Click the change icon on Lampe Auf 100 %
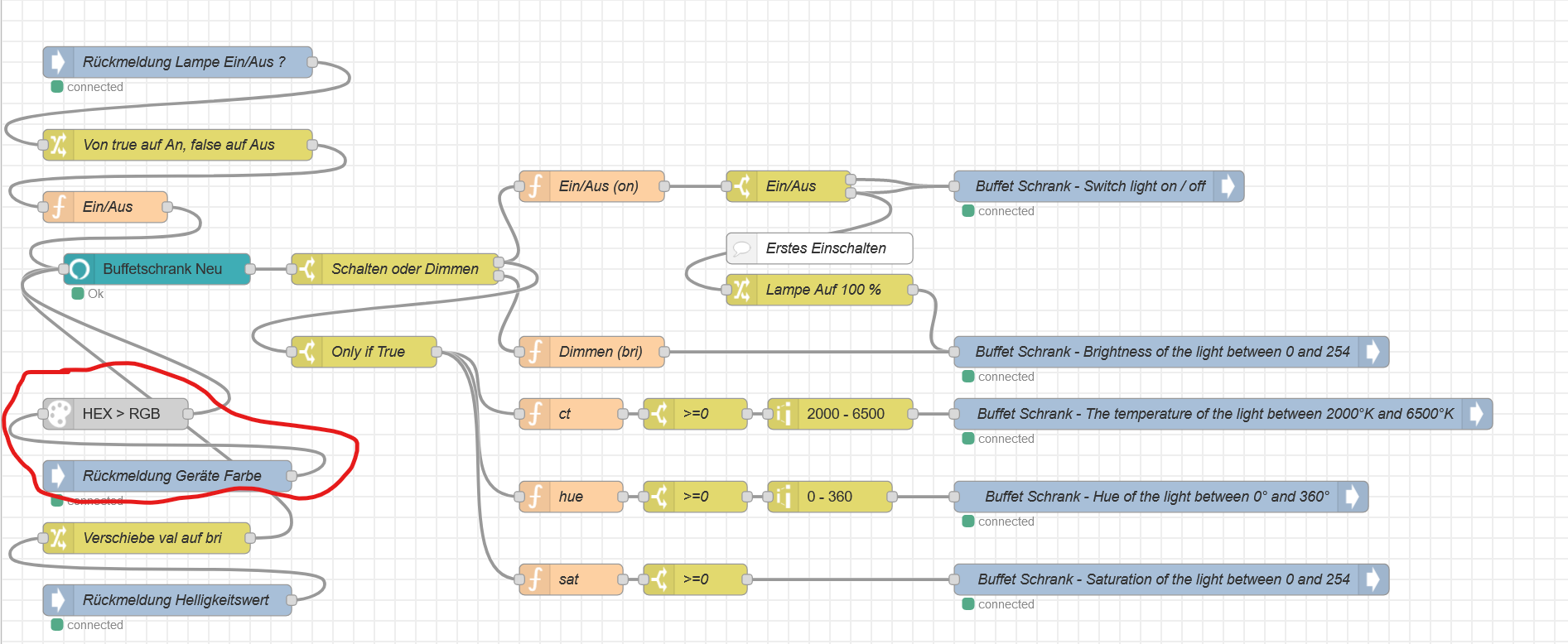Screen dimensions: 1568x644 (742, 290)
